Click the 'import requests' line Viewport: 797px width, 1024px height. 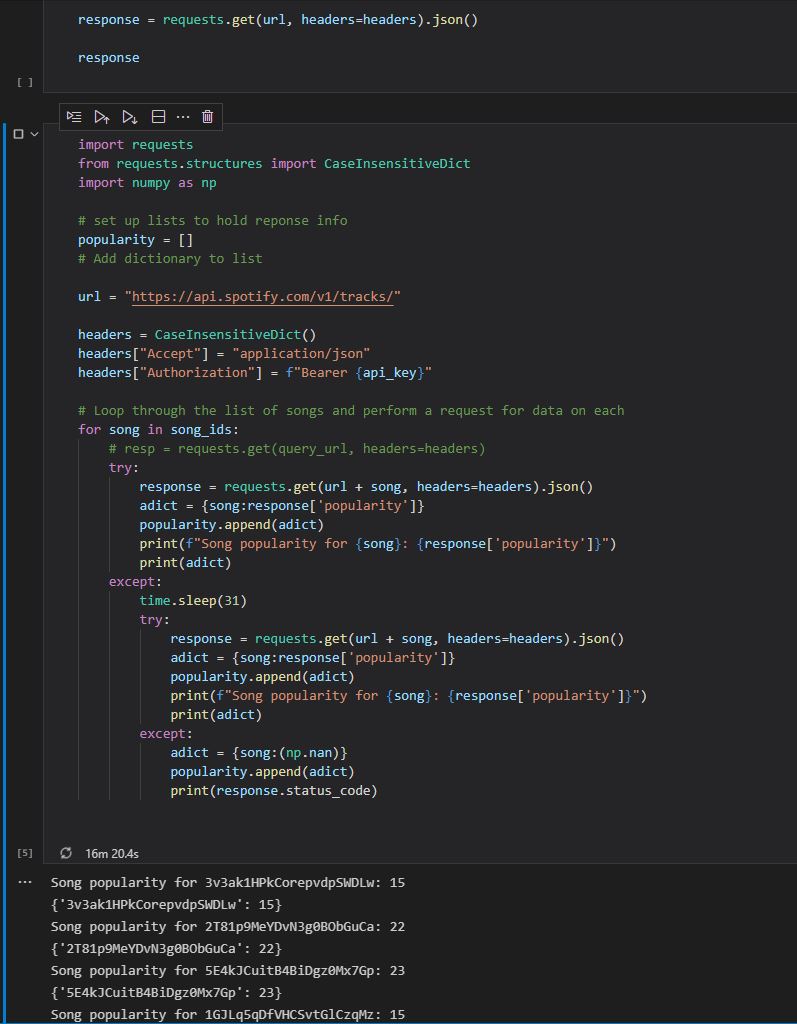point(136,144)
